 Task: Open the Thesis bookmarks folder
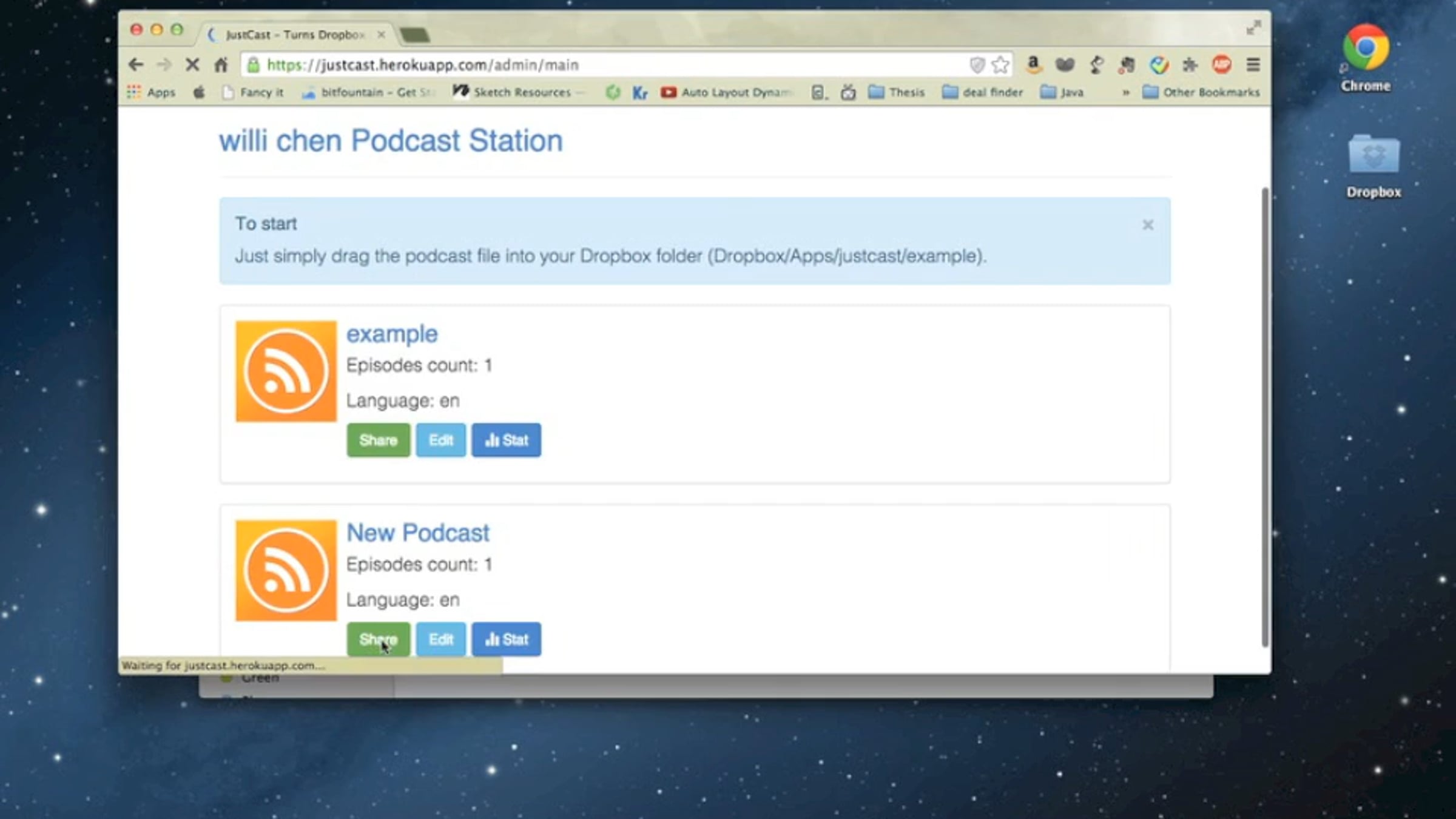[897, 92]
